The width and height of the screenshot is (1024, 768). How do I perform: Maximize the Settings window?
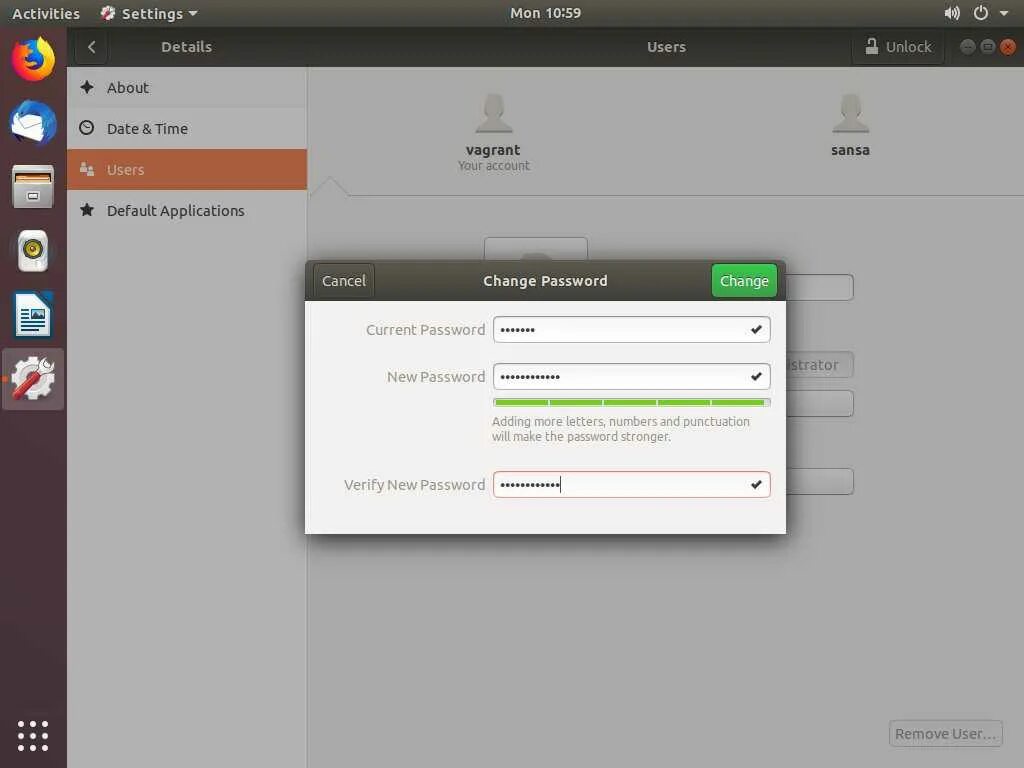tap(987, 46)
